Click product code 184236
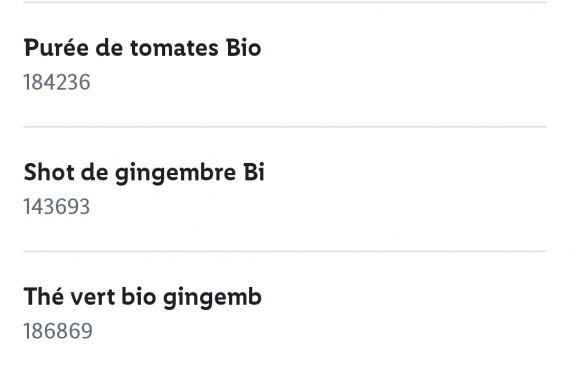Image resolution: width=570 pixels, height=366 pixels. pyautogui.click(x=57, y=82)
